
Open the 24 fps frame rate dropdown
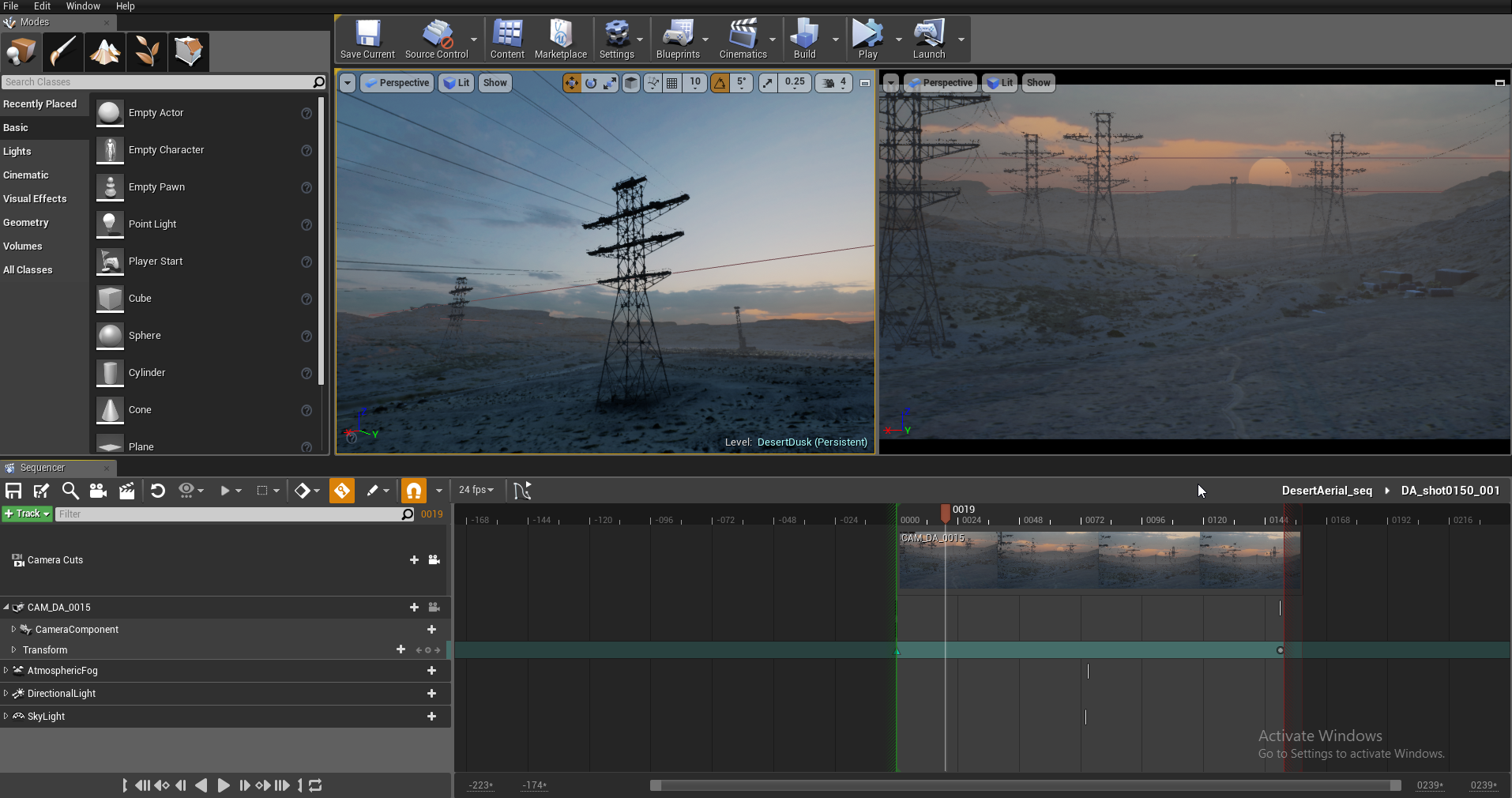coord(476,490)
